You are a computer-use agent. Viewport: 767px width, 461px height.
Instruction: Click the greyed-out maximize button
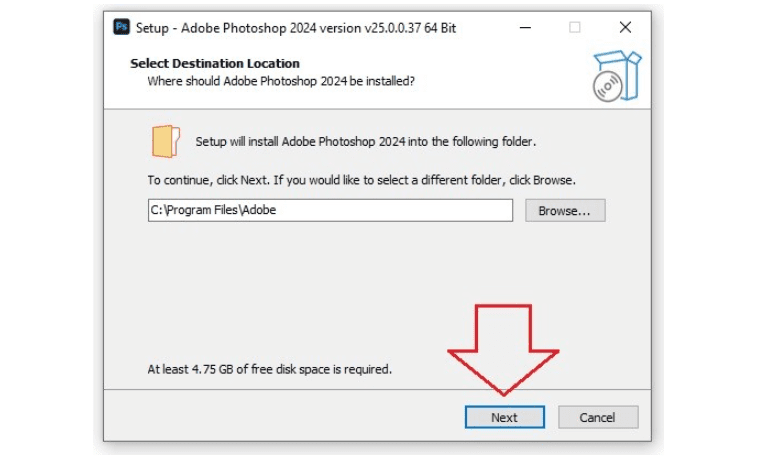575,27
